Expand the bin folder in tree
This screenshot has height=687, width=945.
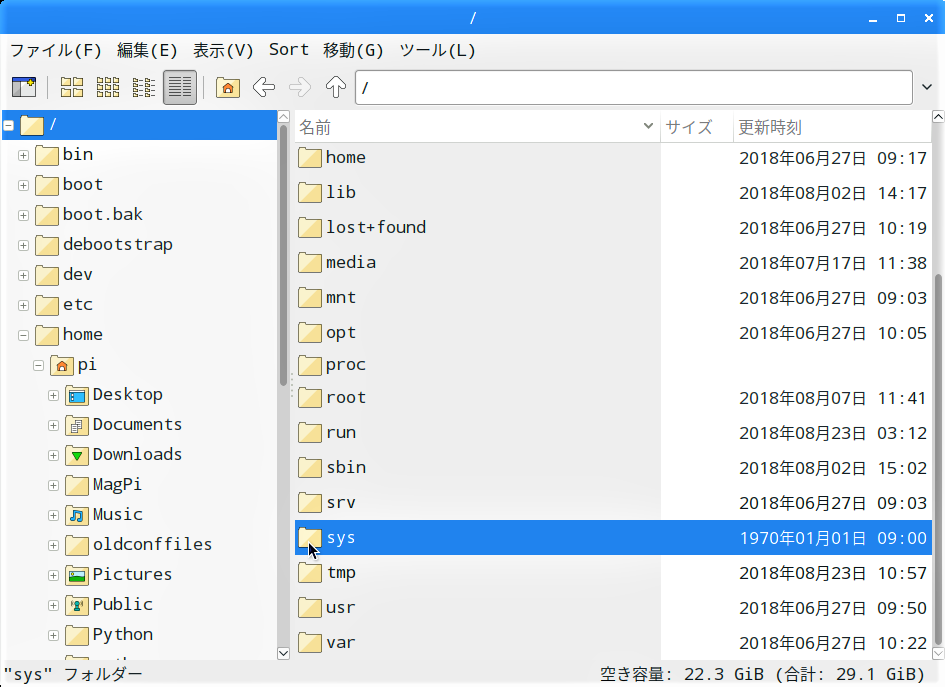[24, 155]
